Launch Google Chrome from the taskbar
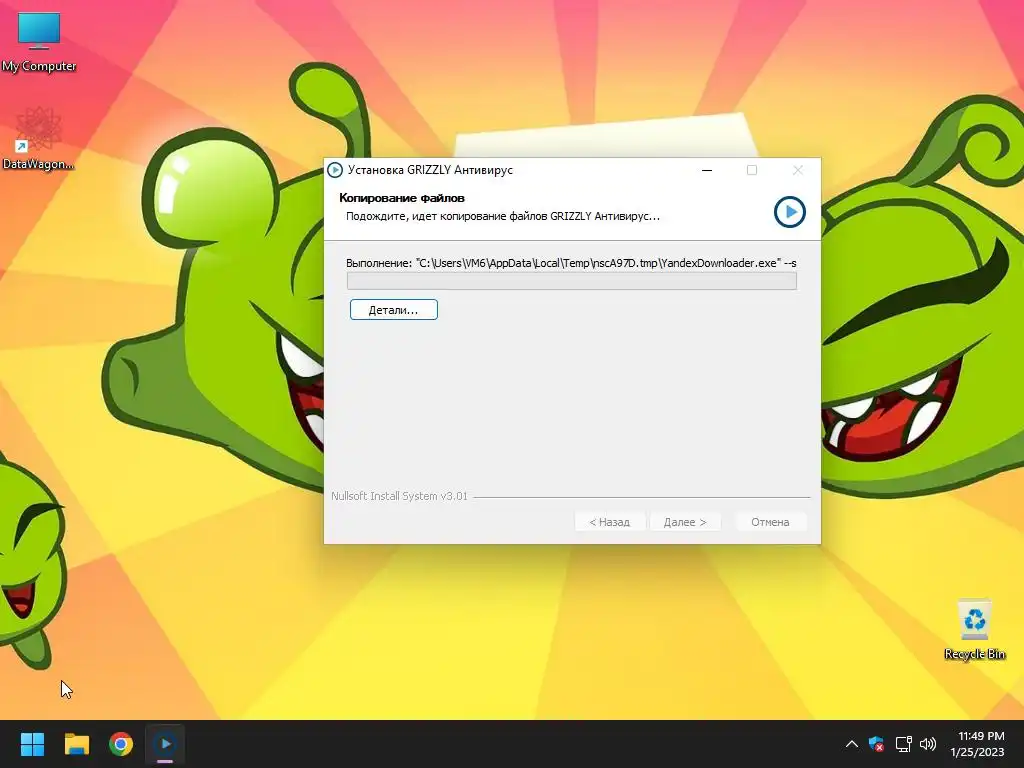Image resolution: width=1024 pixels, height=768 pixels. click(x=121, y=744)
